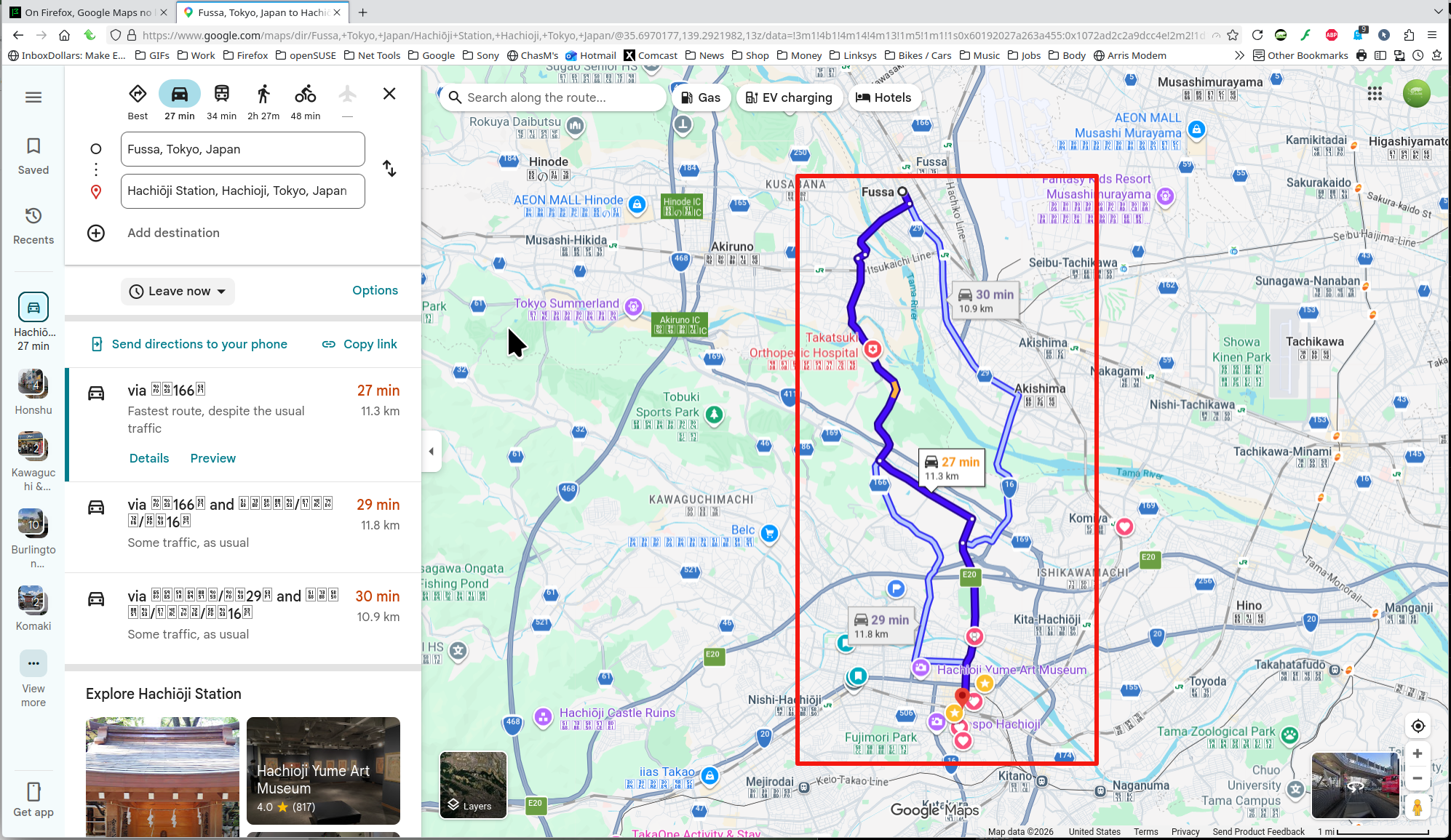Choose the transit travel mode icon
Viewport: 1451px width, 840px height.
click(221, 95)
